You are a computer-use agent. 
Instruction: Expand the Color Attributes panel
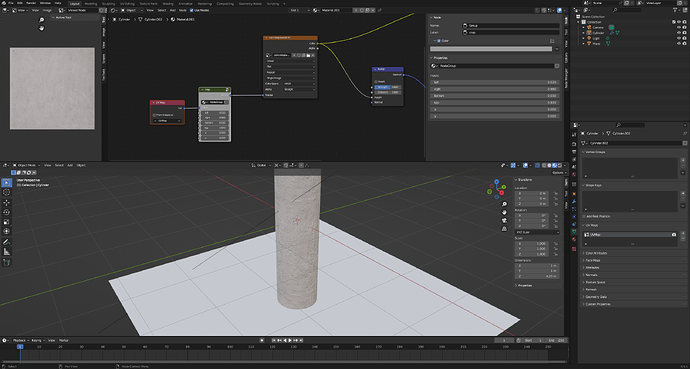pyautogui.click(x=597, y=253)
